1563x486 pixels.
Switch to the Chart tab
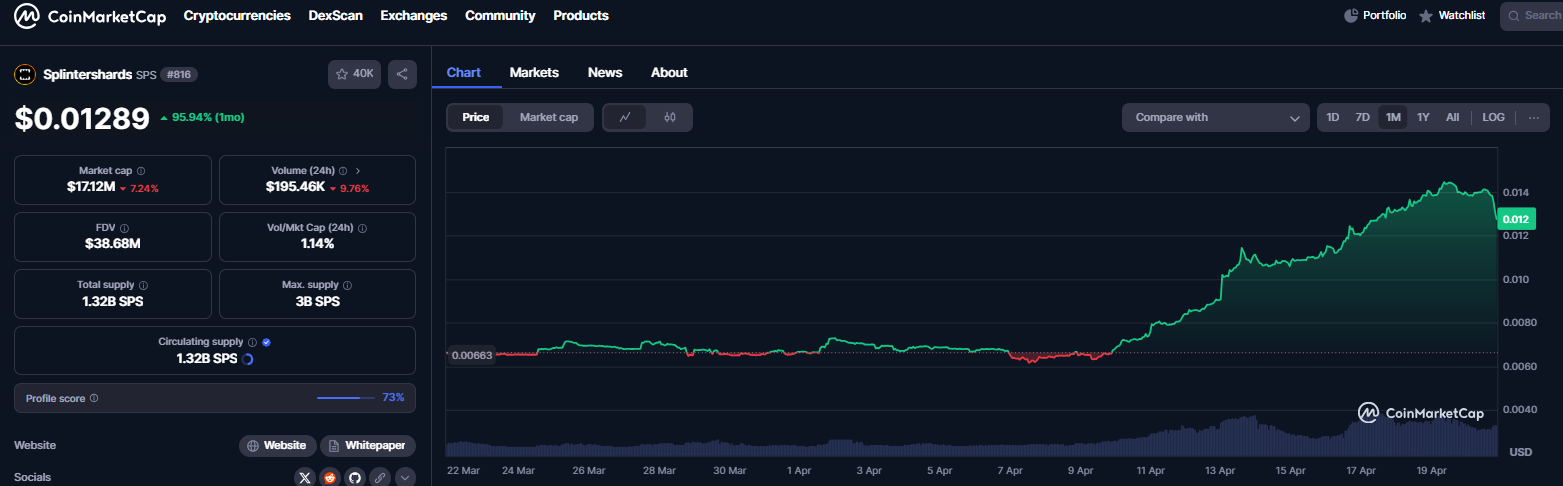[x=464, y=72]
